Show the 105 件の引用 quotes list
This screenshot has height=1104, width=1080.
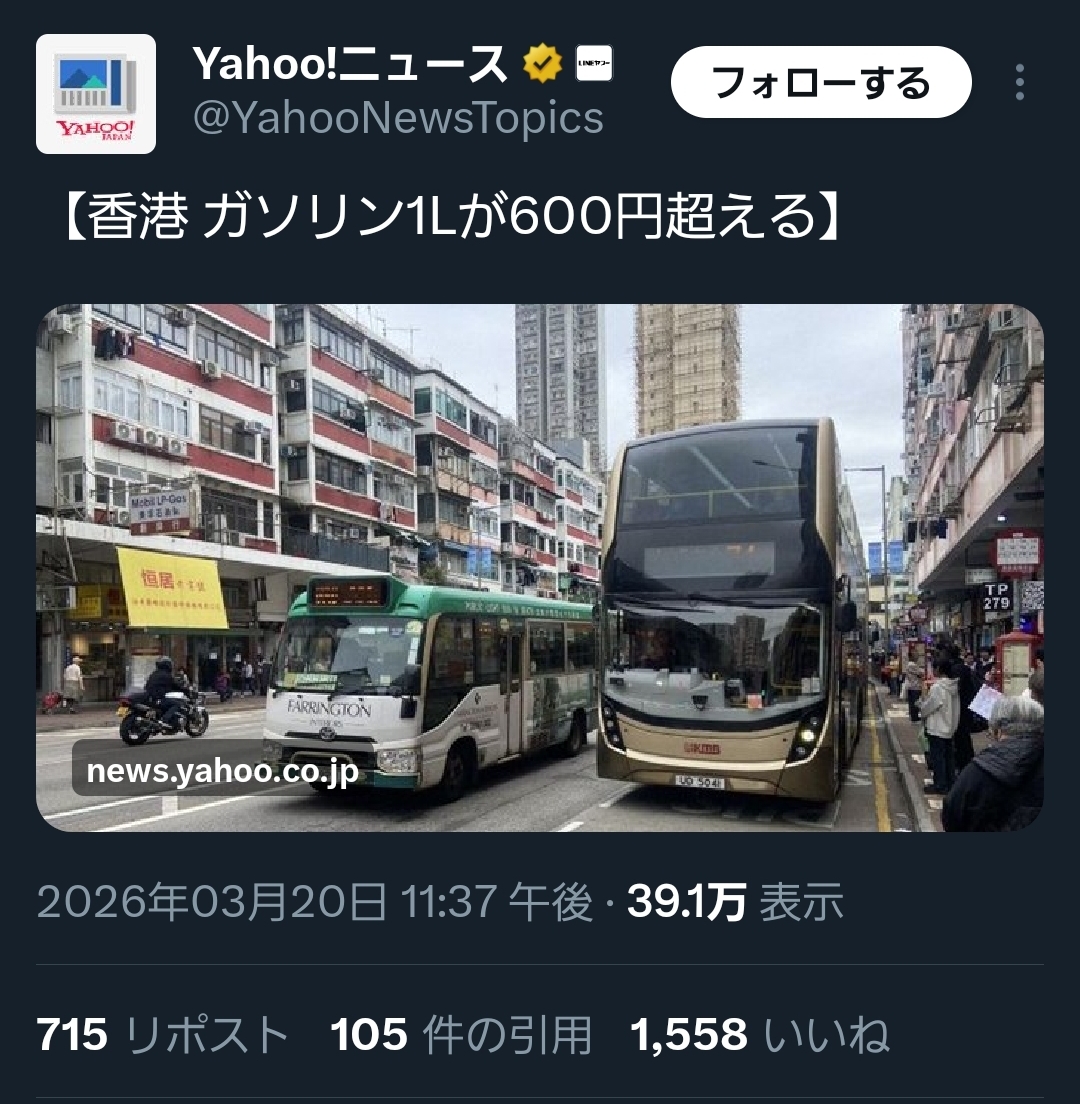click(x=460, y=1035)
